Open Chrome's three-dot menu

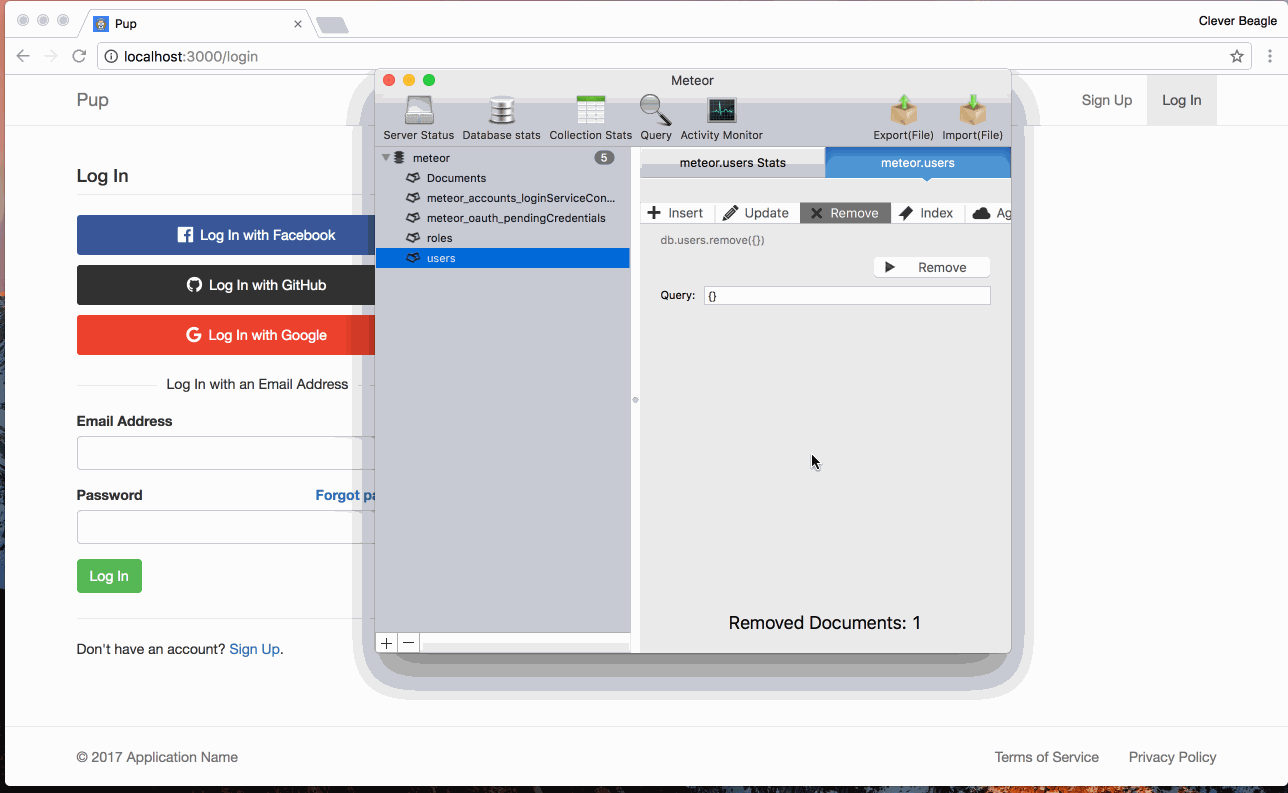1270,56
